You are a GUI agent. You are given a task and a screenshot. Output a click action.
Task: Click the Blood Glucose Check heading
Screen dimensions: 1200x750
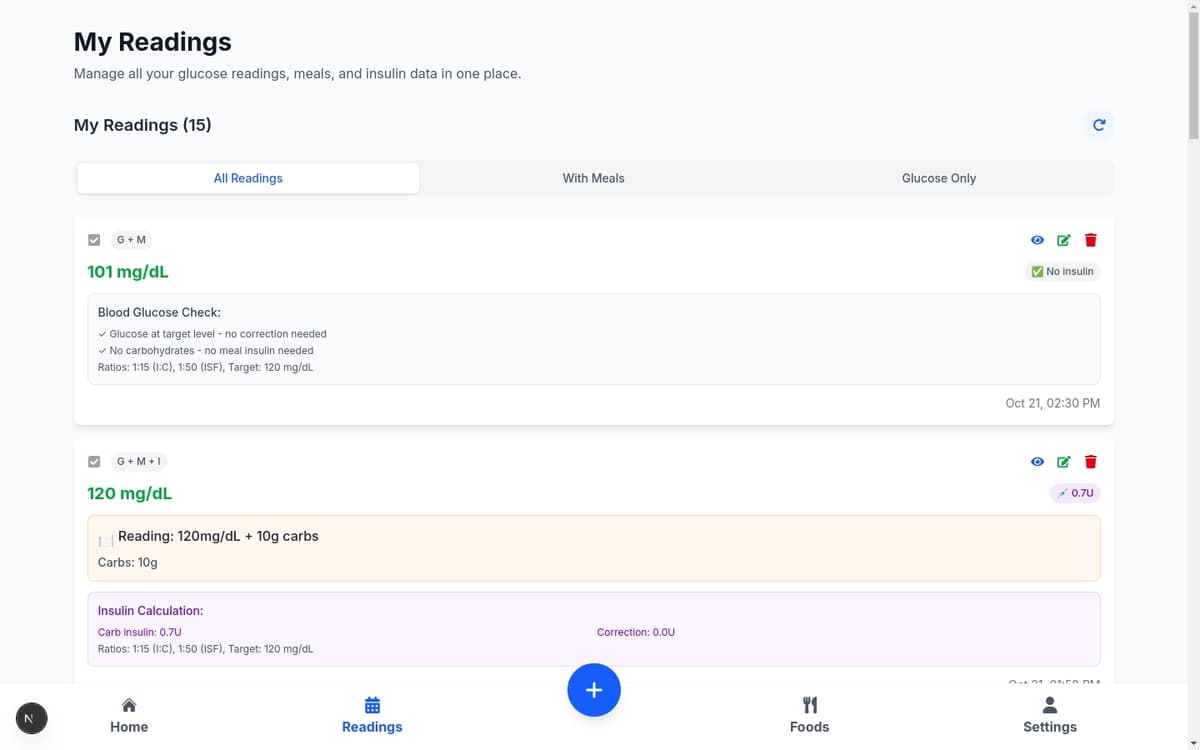pos(159,312)
